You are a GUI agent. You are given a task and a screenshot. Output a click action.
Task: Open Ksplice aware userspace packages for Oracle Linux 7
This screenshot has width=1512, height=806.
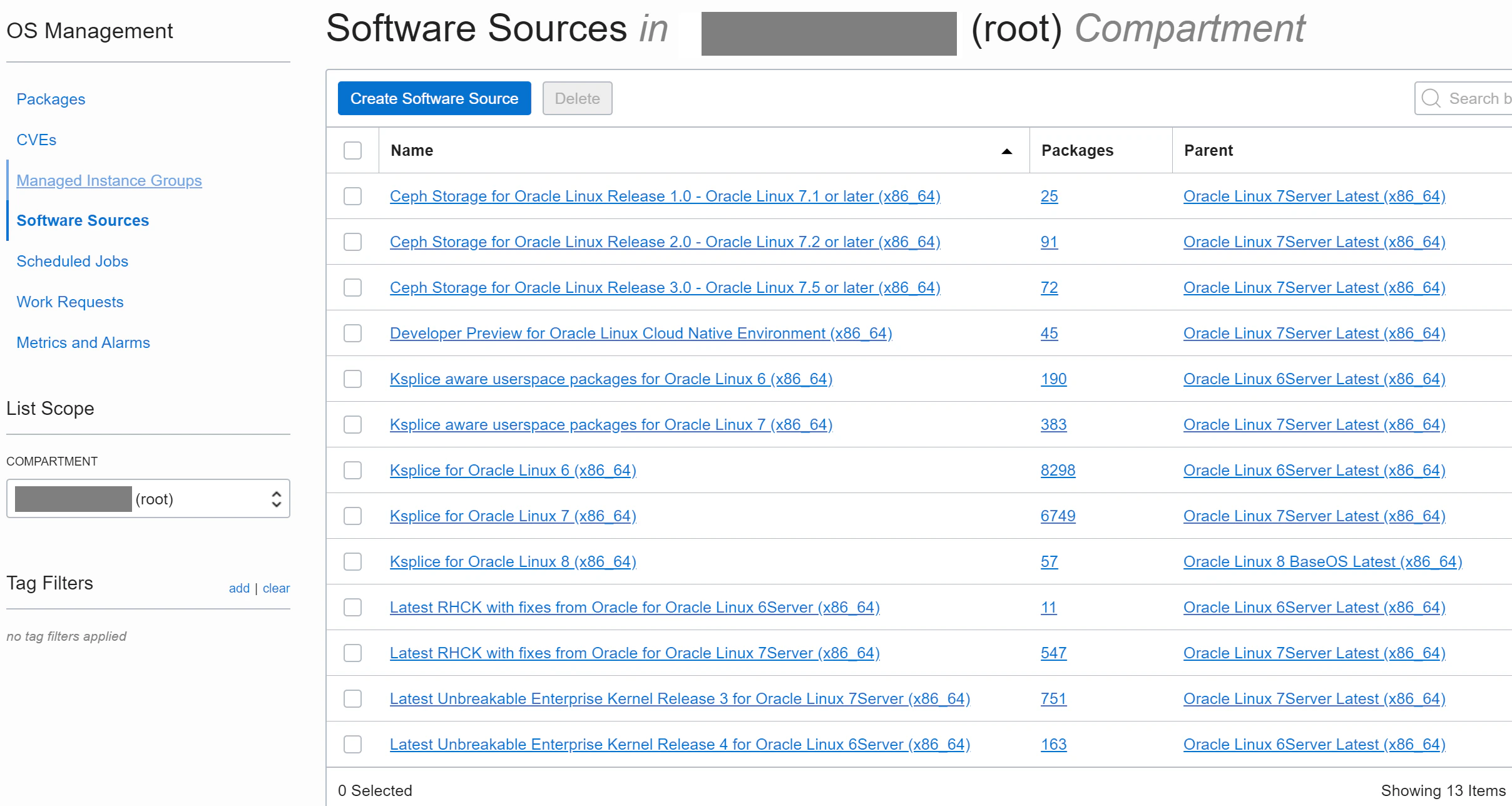[x=611, y=424]
